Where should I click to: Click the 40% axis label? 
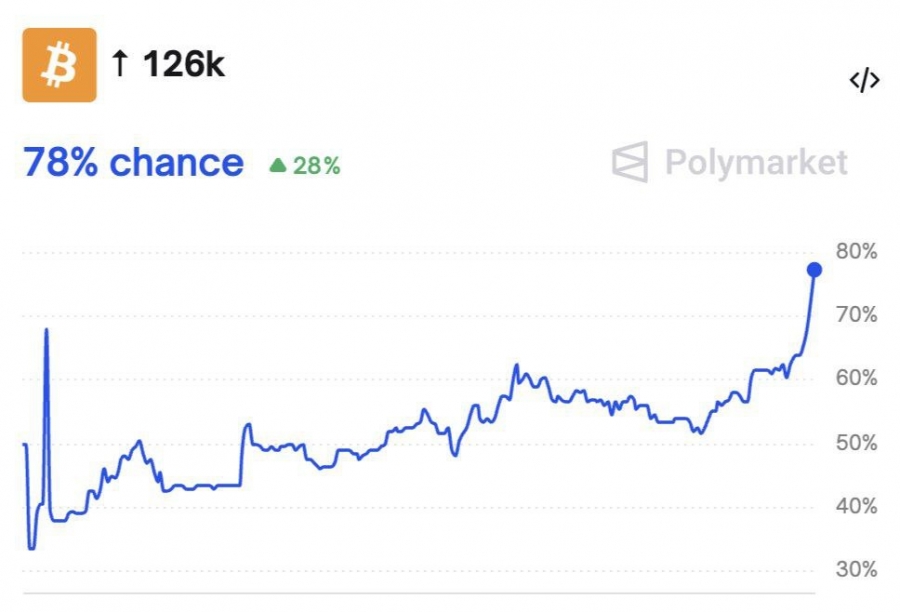(856, 506)
